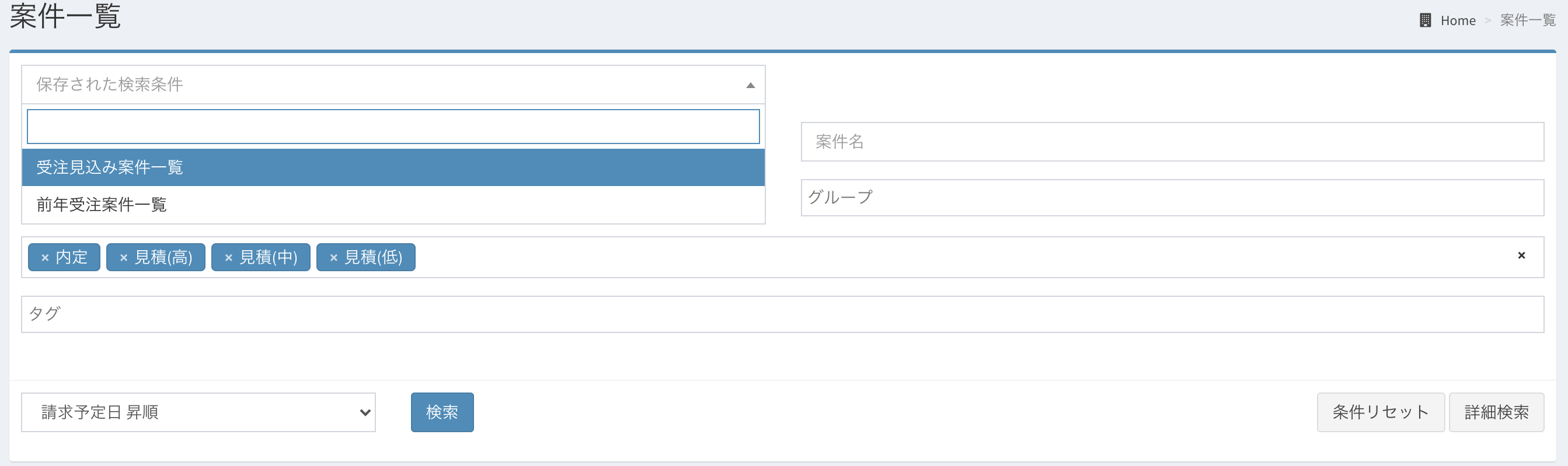Collapse the saved search conditions dropdown arrow
Screen dimensions: 1568x466
(x=750, y=85)
